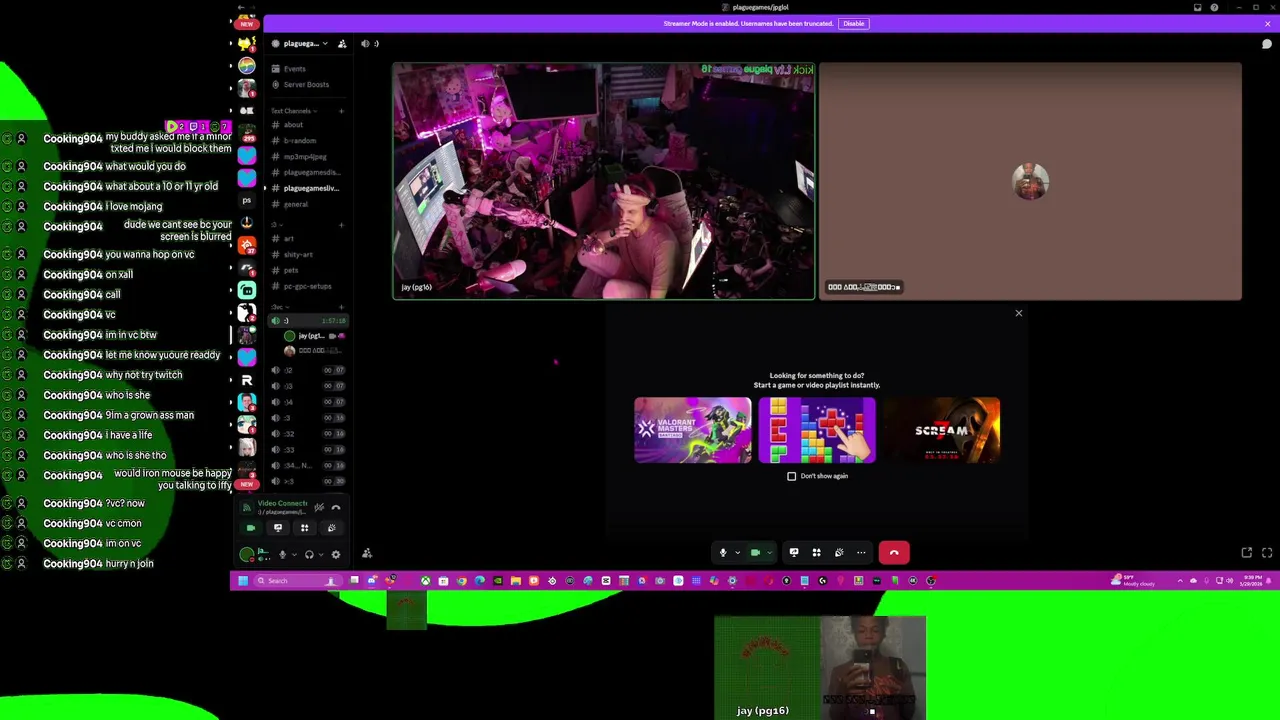
Task: Focus the taskbar Search box
Action: pyautogui.click(x=297, y=580)
